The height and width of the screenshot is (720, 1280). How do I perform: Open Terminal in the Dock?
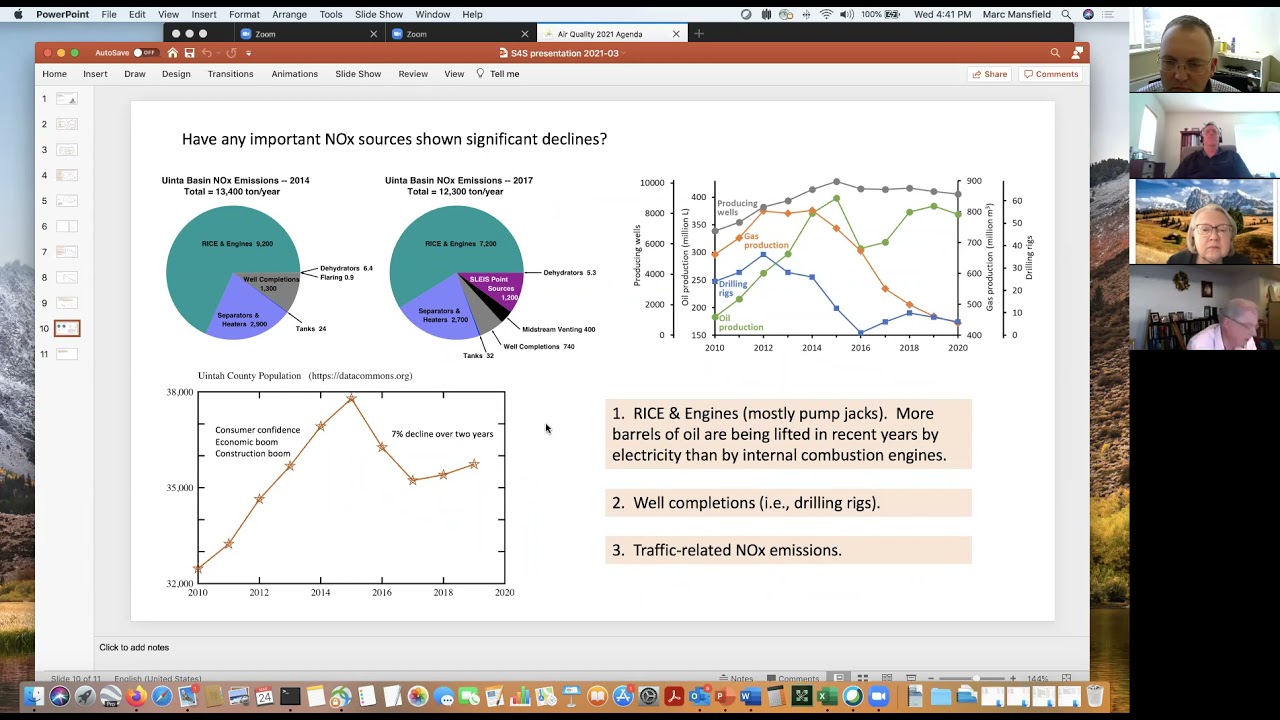click(x=290, y=696)
